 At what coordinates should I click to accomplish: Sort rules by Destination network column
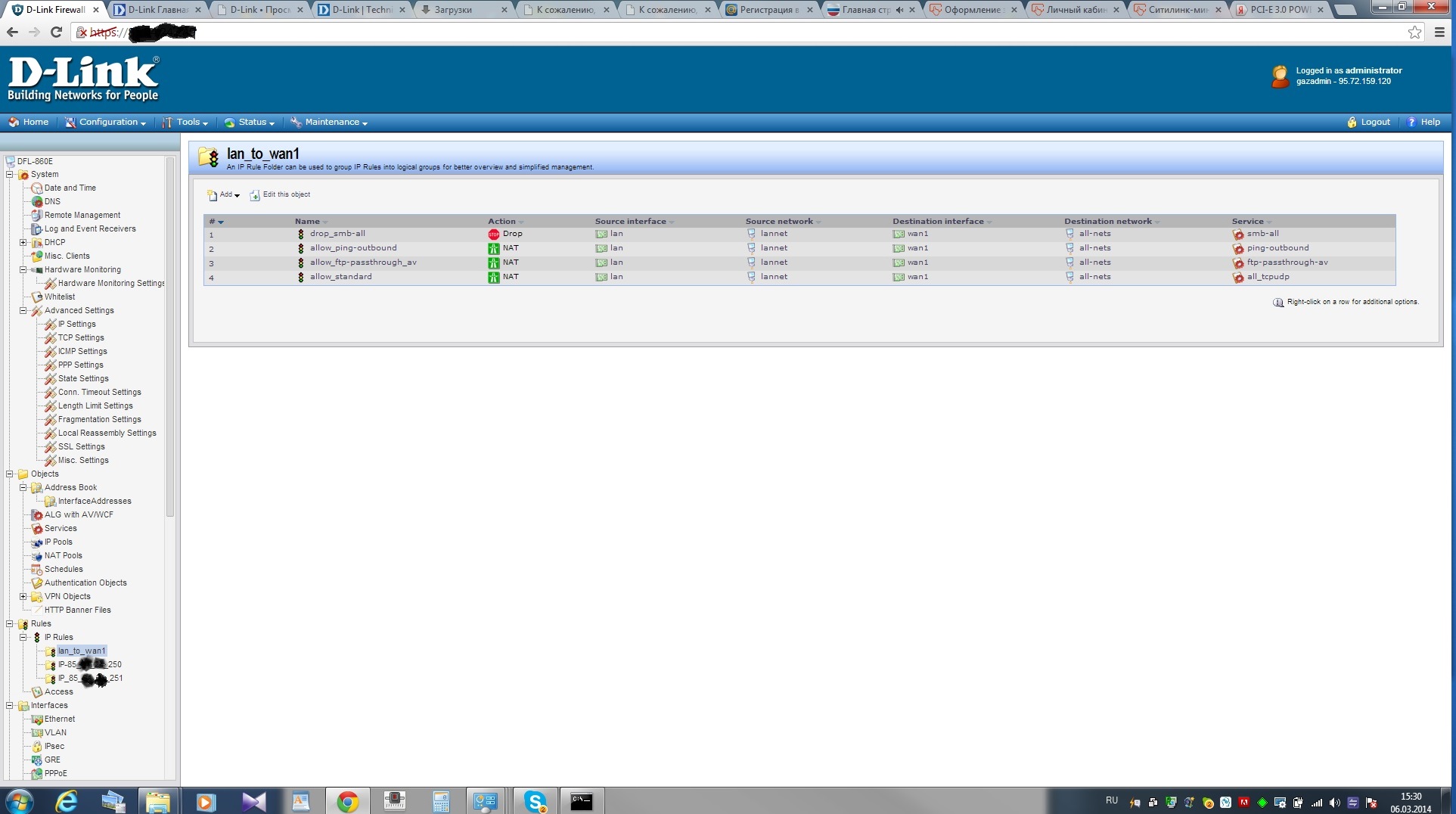coord(1111,222)
